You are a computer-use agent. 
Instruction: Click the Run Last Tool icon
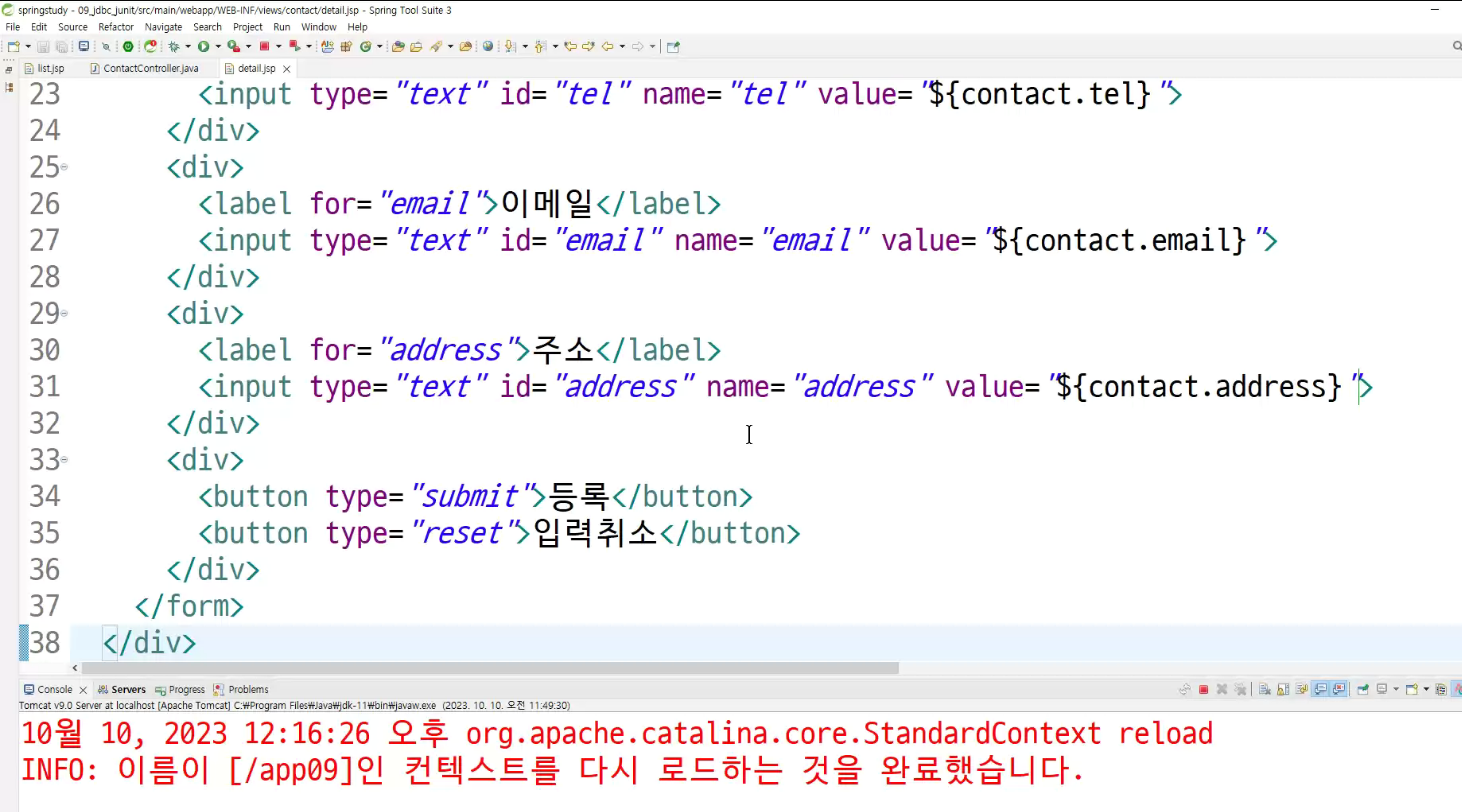(x=234, y=46)
